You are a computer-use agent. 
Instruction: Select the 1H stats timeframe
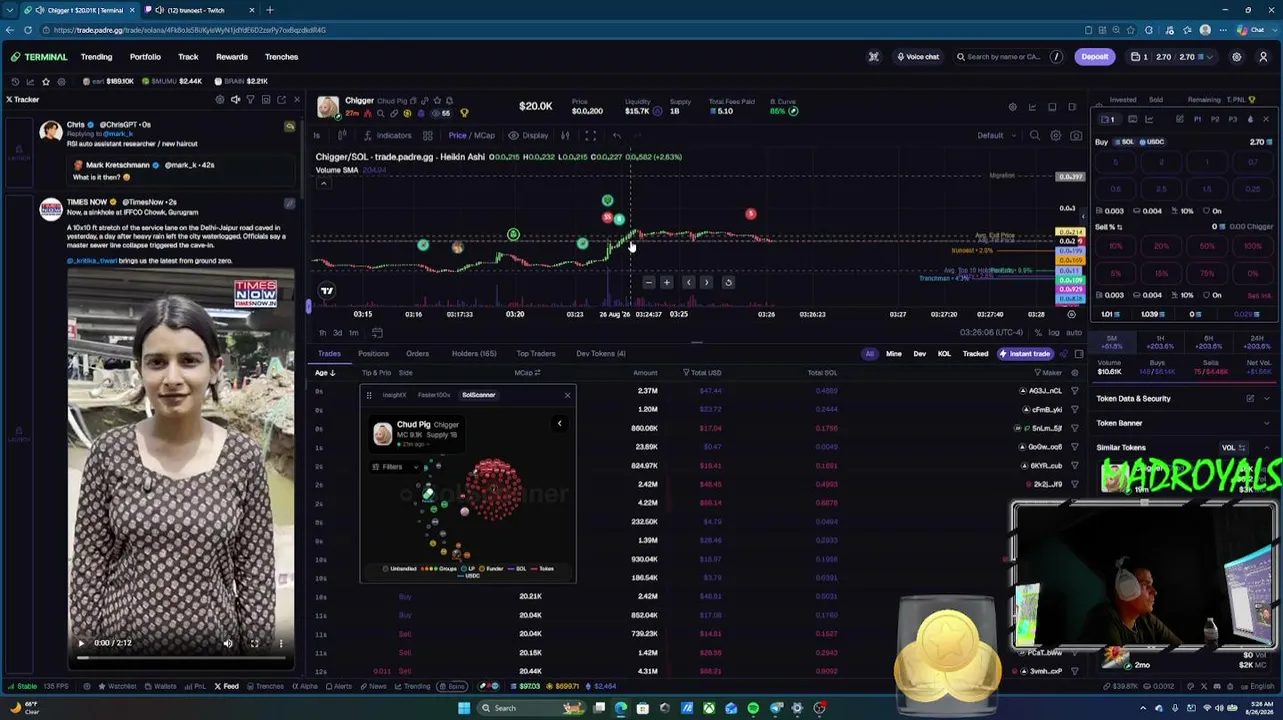click(1160, 342)
